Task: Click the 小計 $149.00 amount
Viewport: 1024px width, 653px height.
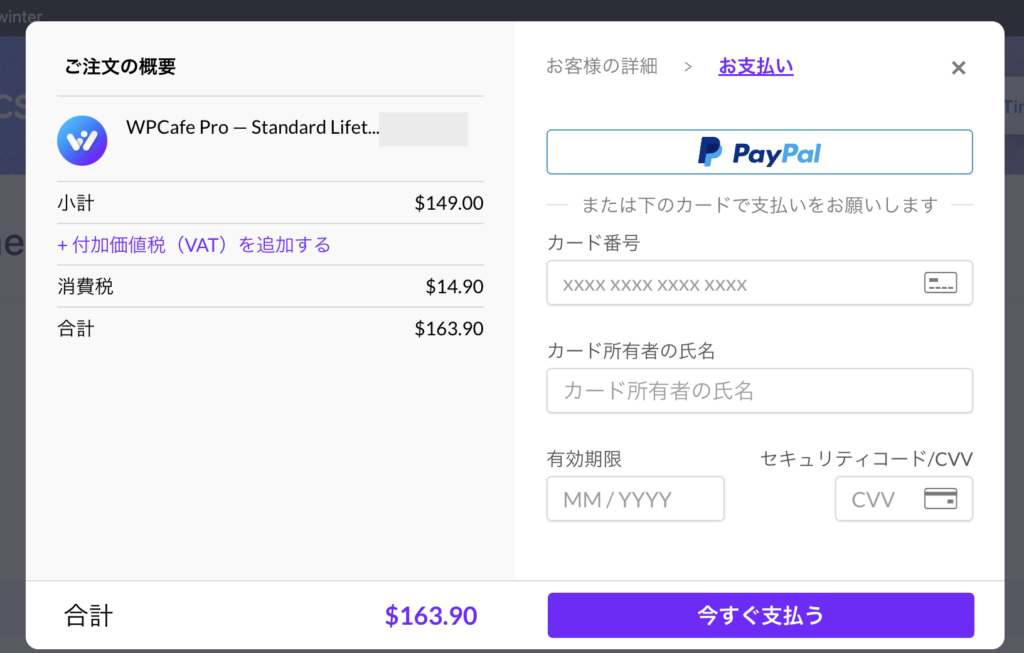Action: tap(448, 204)
